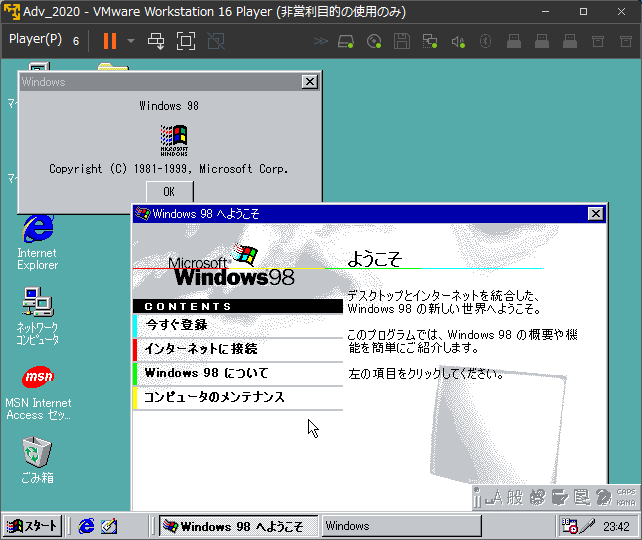
Task: Click the Show Desktop quick launch icon
Action: point(109,526)
